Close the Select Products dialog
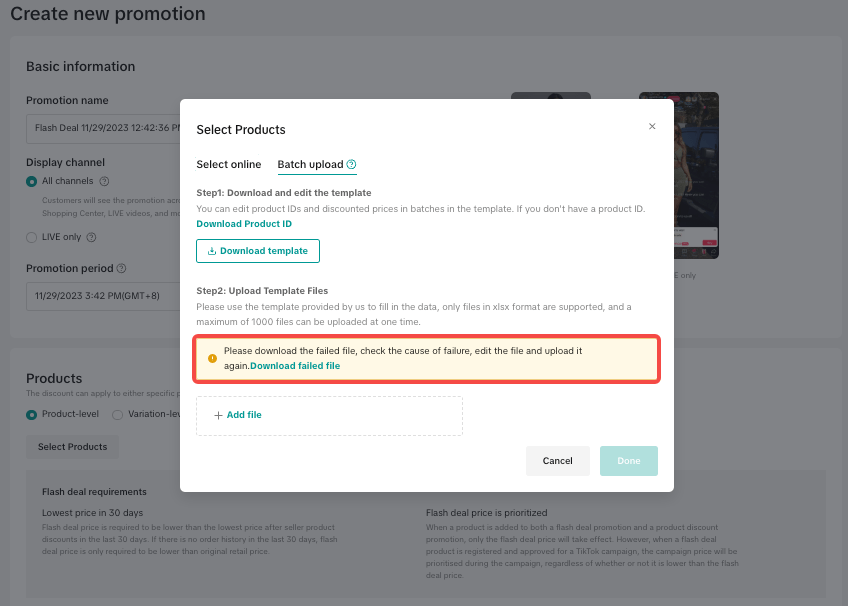Screen dimensions: 848x606 click(652, 126)
